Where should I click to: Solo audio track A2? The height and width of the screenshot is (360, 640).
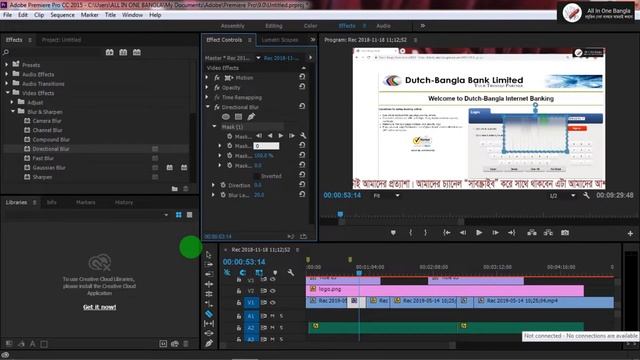281,328
